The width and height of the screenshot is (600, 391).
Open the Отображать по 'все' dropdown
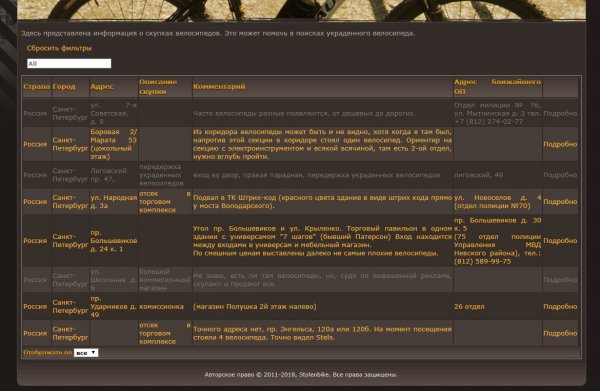coord(86,353)
